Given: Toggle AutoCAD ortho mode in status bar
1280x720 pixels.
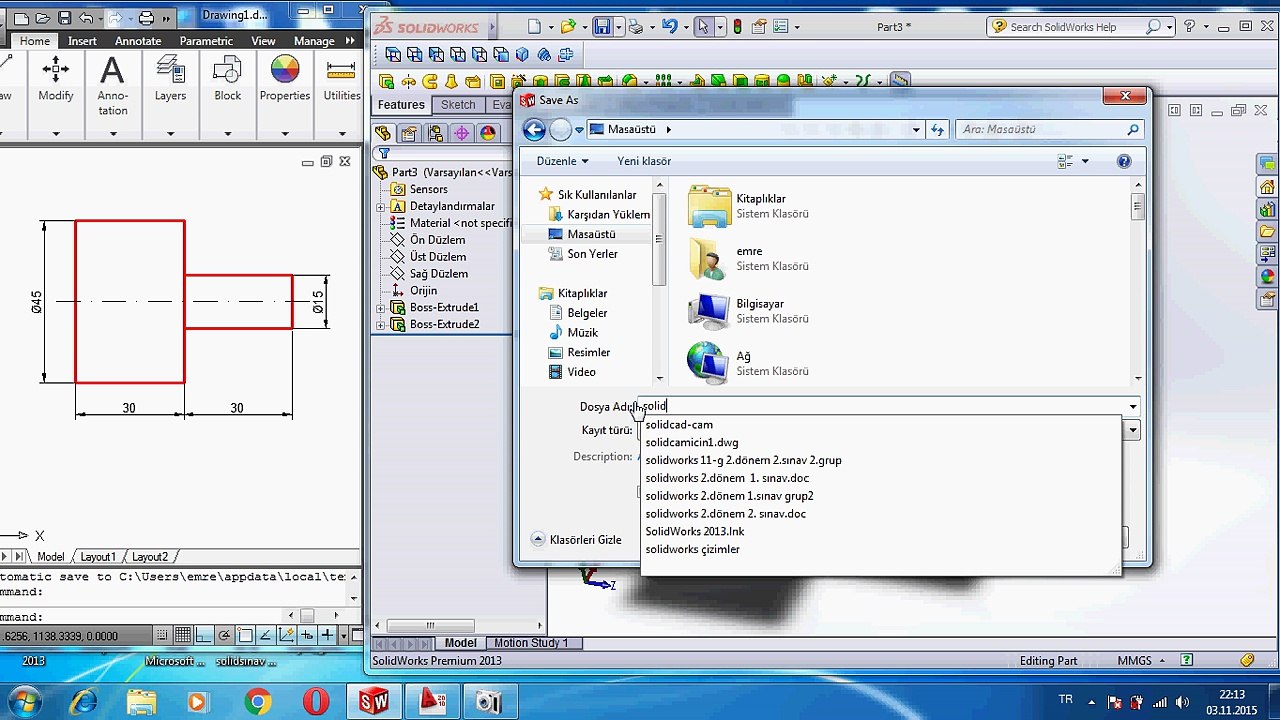Looking at the screenshot, I should point(204,635).
